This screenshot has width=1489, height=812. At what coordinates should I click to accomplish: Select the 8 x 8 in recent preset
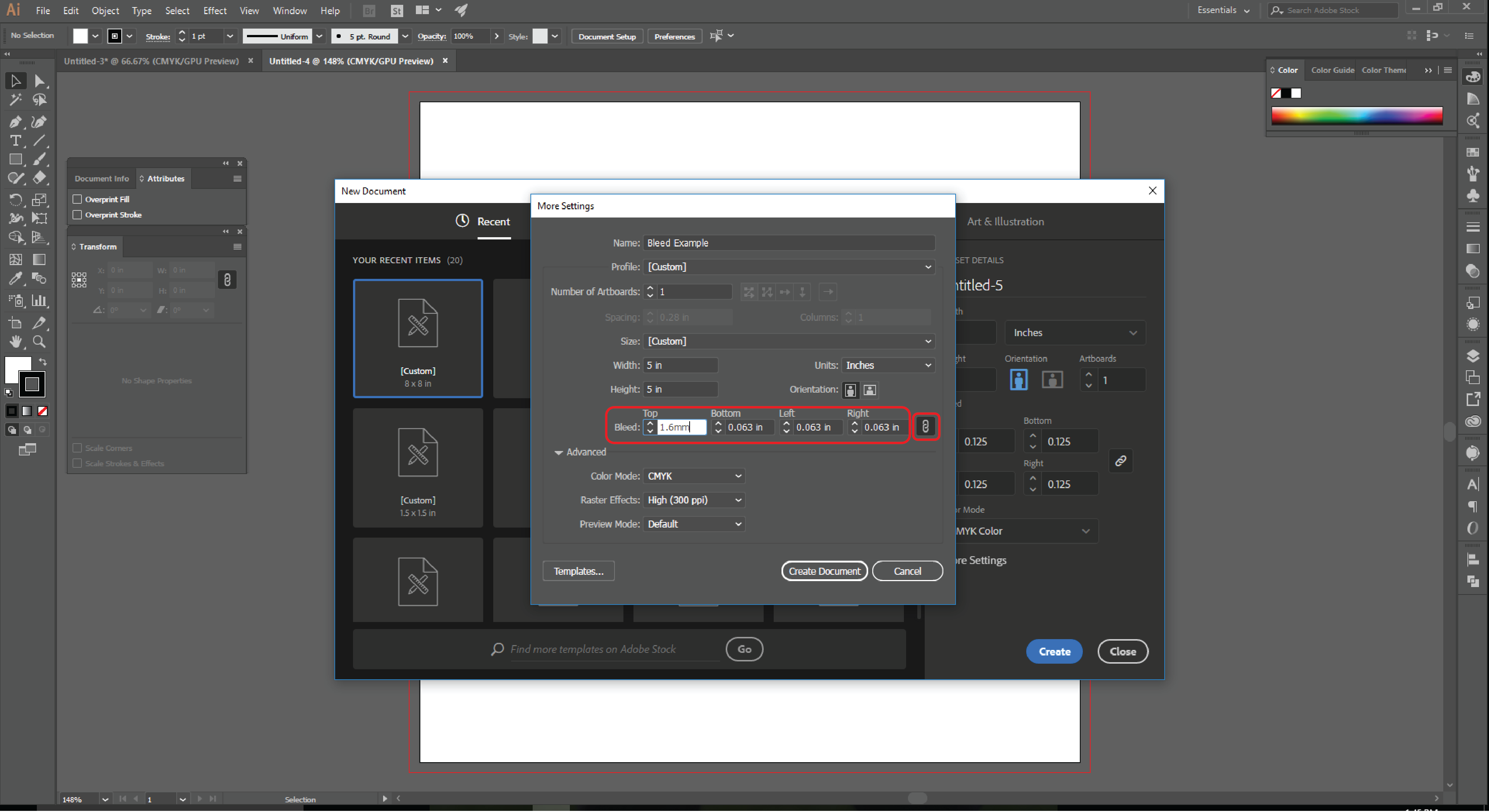click(417, 339)
